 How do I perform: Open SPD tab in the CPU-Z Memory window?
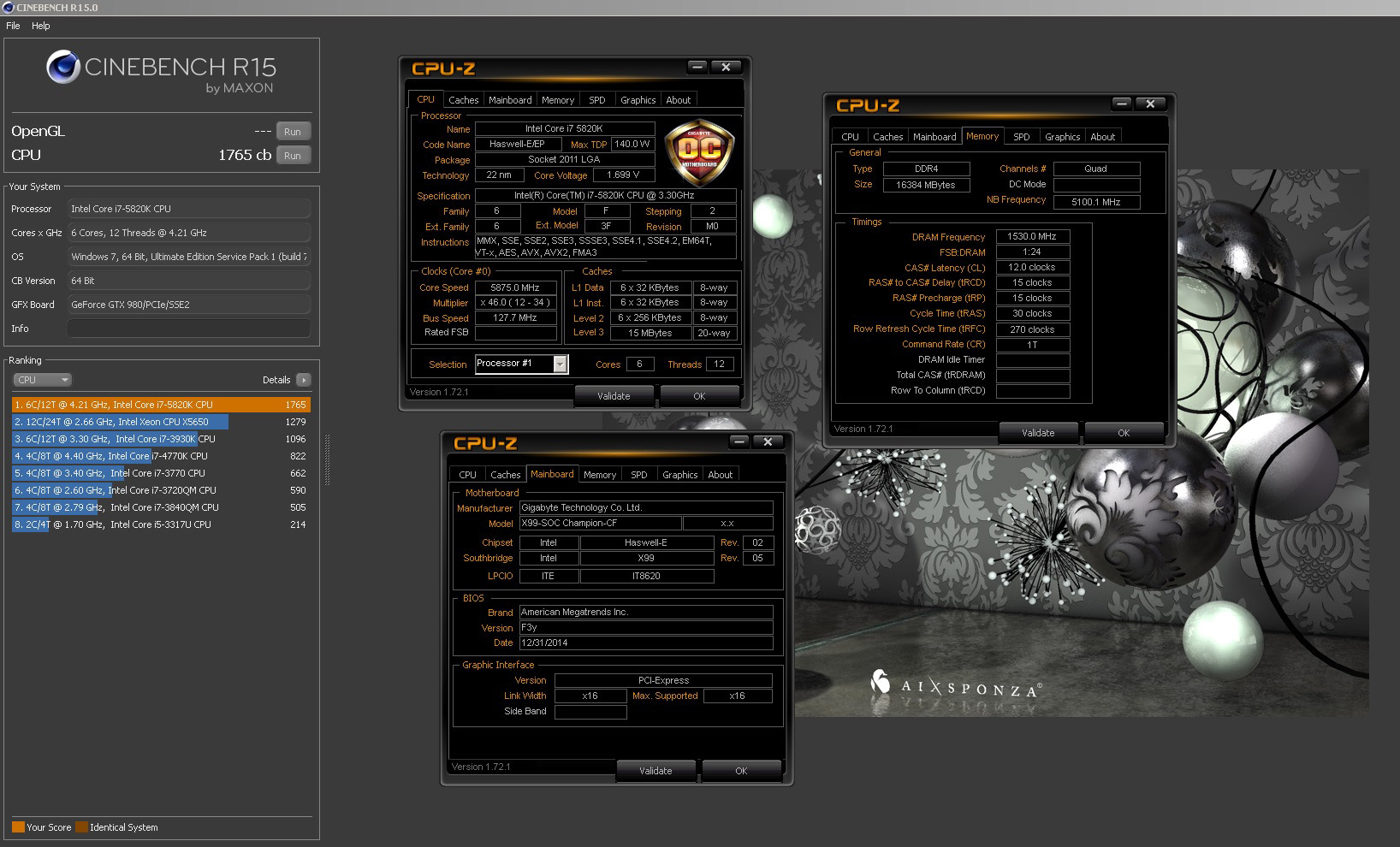(1022, 137)
